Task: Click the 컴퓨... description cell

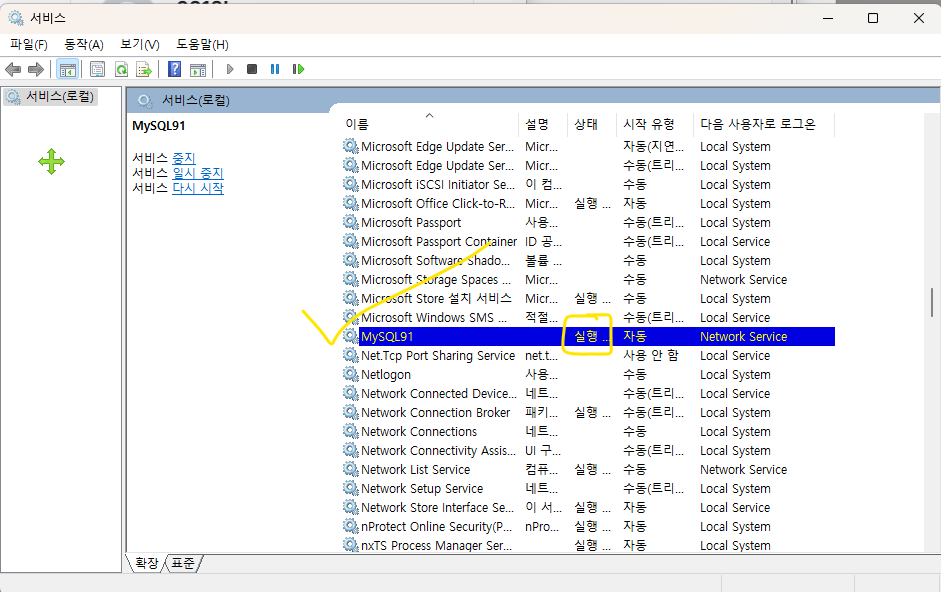Action: [541, 469]
